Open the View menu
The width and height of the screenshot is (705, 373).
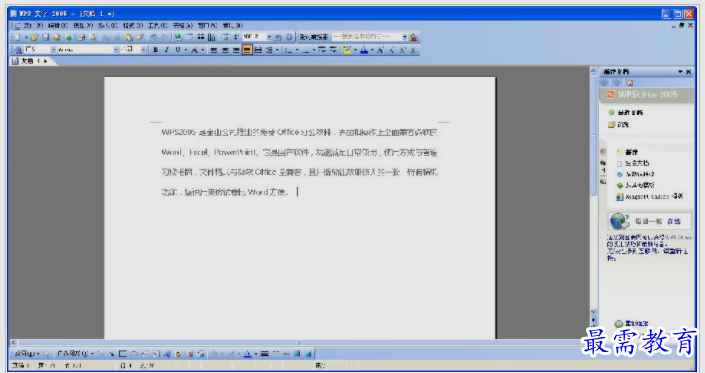(x=83, y=26)
